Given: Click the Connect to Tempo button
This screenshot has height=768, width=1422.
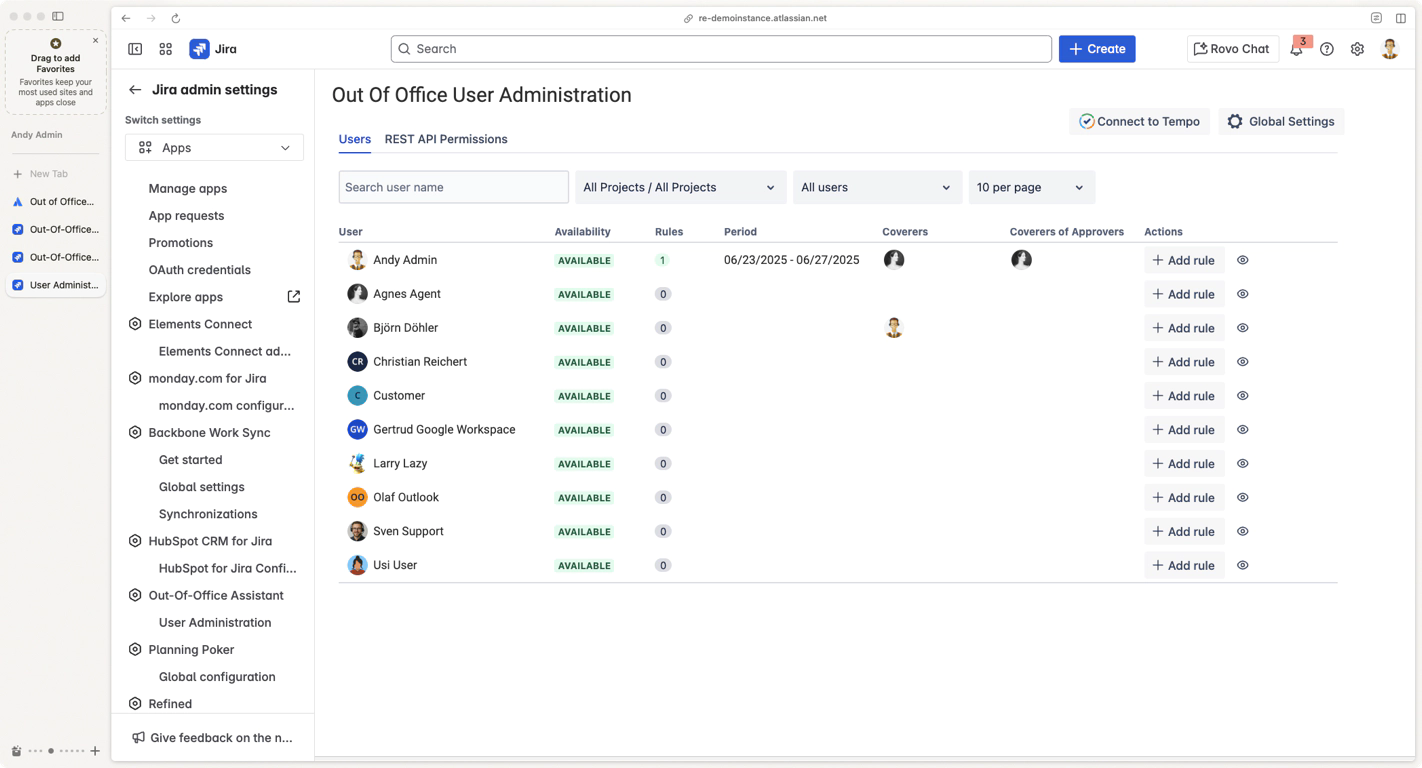Looking at the screenshot, I should pyautogui.click(x=1139, y=121).
